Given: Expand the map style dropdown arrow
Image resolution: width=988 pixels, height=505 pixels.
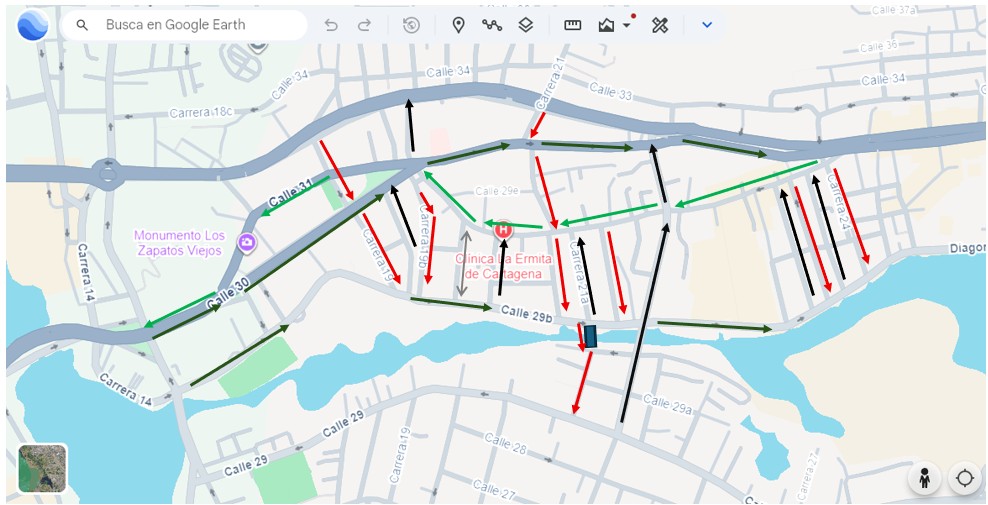Looking at the screenshot, I should pyautogui.click(x=626, y=25).
